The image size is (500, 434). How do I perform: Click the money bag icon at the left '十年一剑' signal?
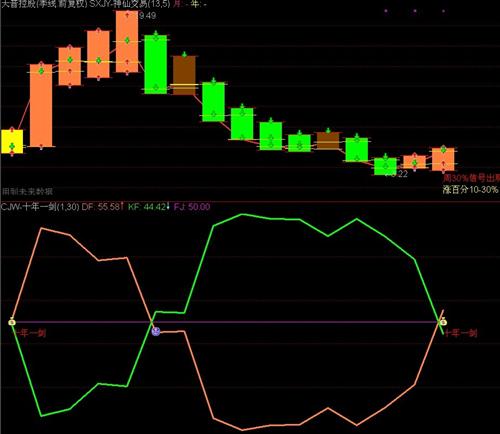(12, 322)
